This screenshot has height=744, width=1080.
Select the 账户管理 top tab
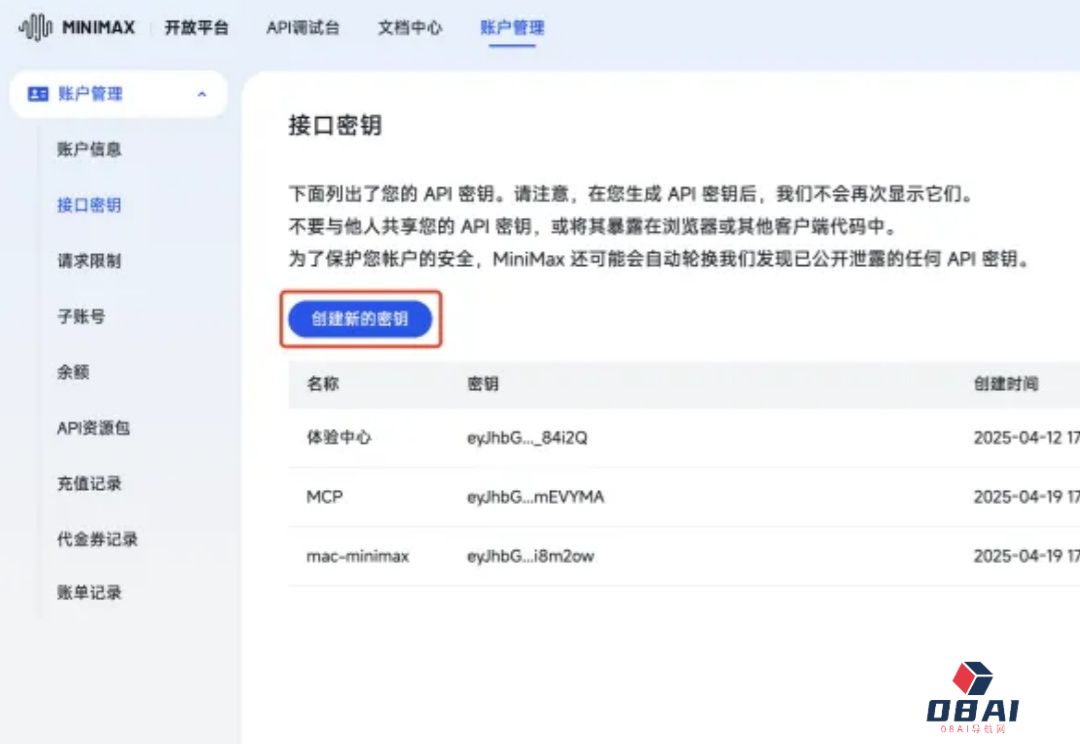(512, 28)
